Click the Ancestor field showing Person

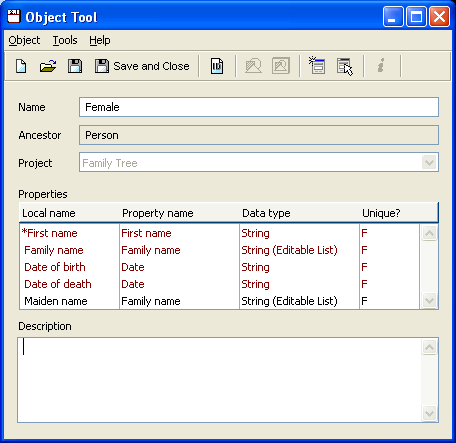pos(259,135)
